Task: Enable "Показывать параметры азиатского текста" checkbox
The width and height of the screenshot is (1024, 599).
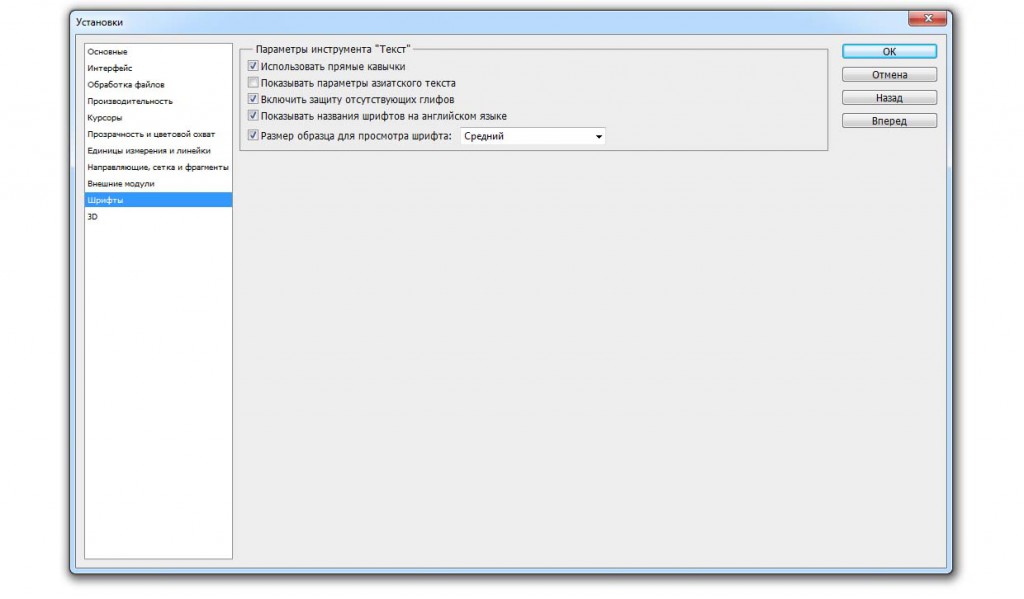Action: pos(253,83)
